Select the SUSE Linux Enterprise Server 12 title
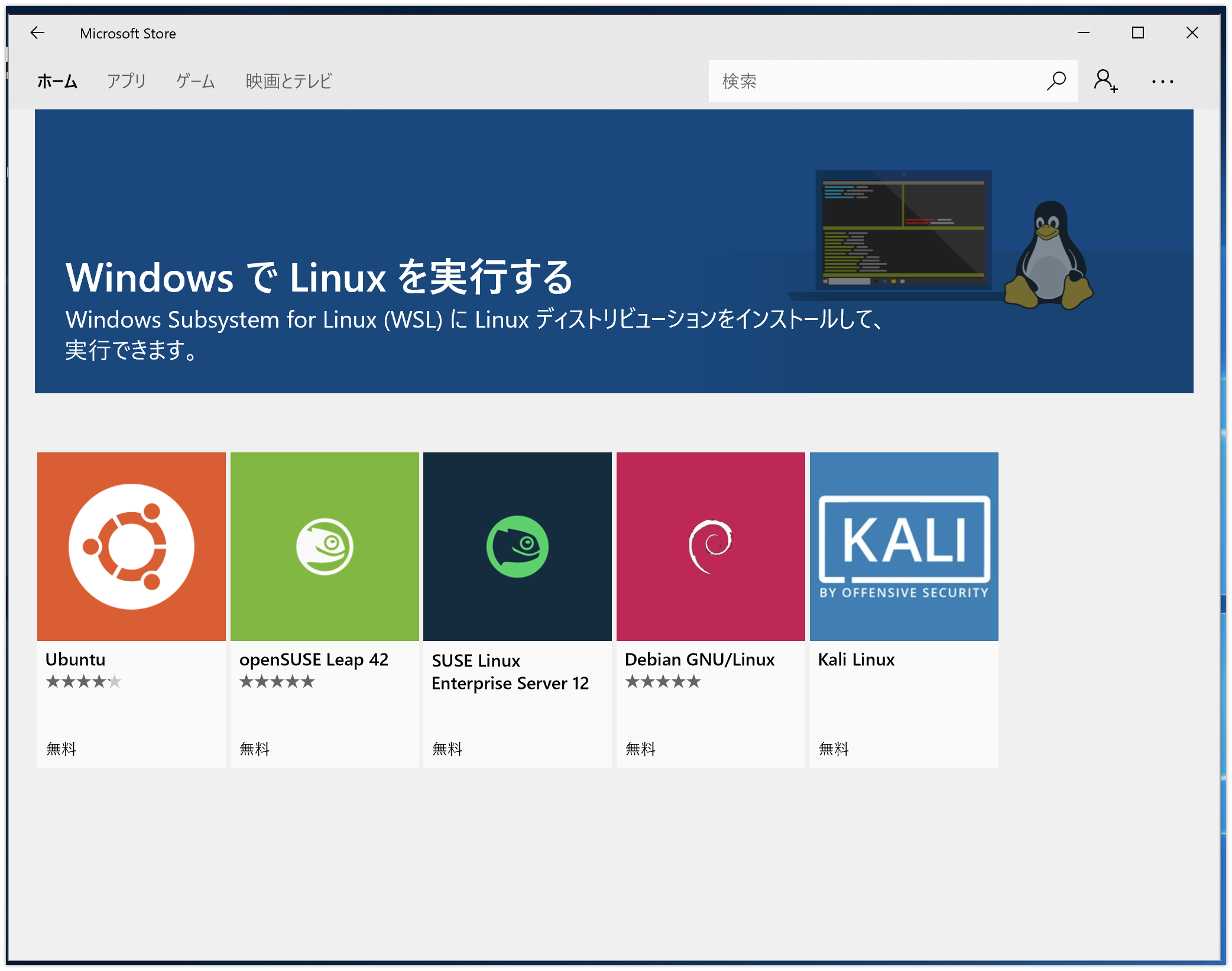The height and width of the screenshot is (971, 1232). (510, 672)
